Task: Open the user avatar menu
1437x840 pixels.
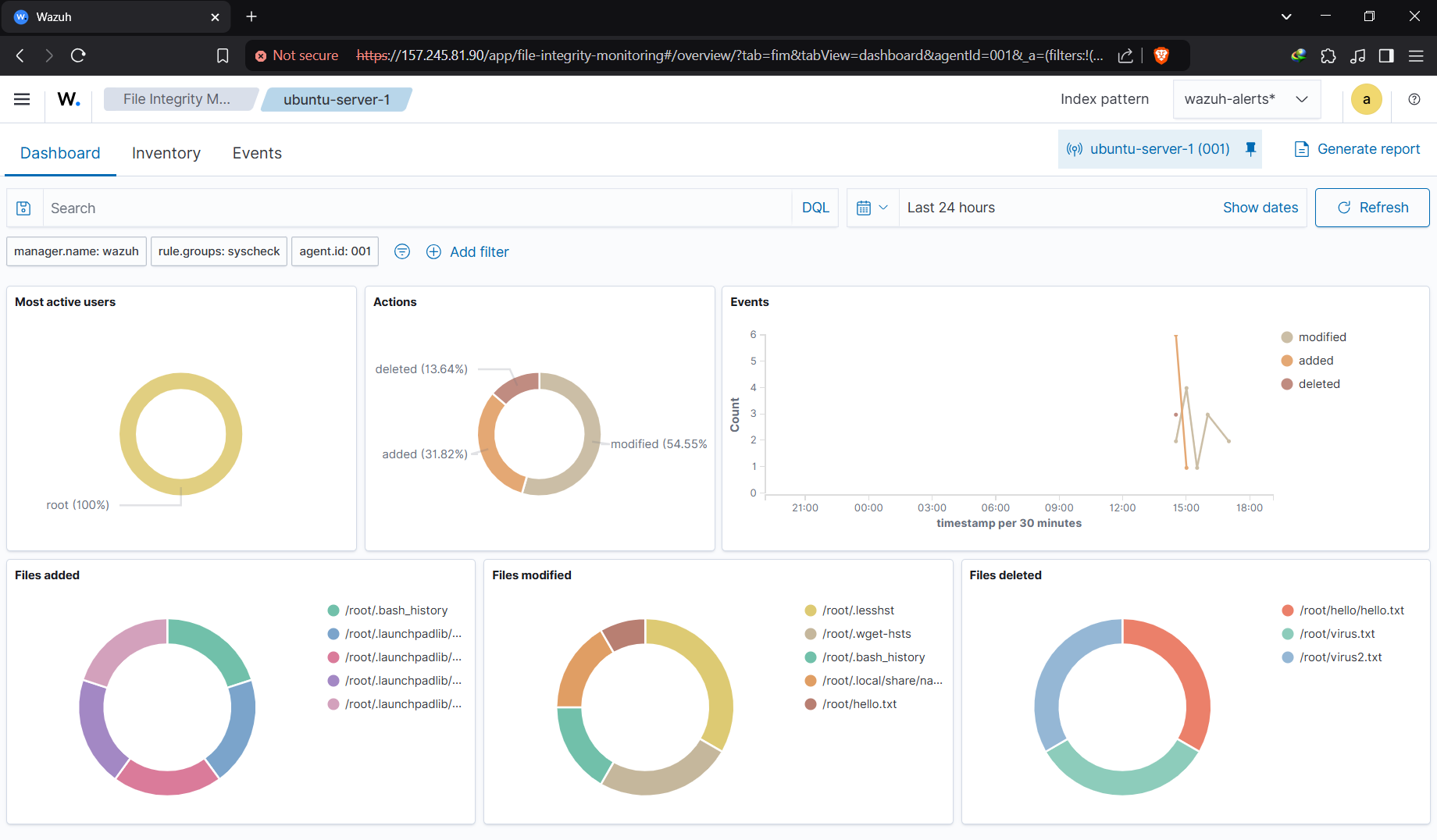Action: click(x=1366, y=99)
